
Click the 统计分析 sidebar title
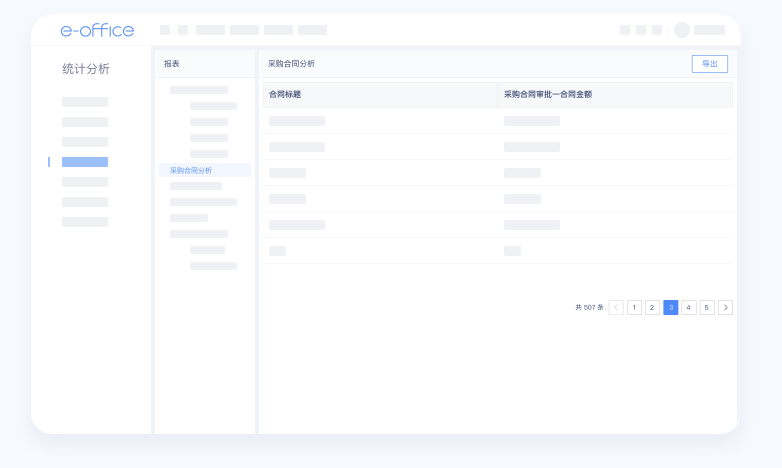pos(86,69)
